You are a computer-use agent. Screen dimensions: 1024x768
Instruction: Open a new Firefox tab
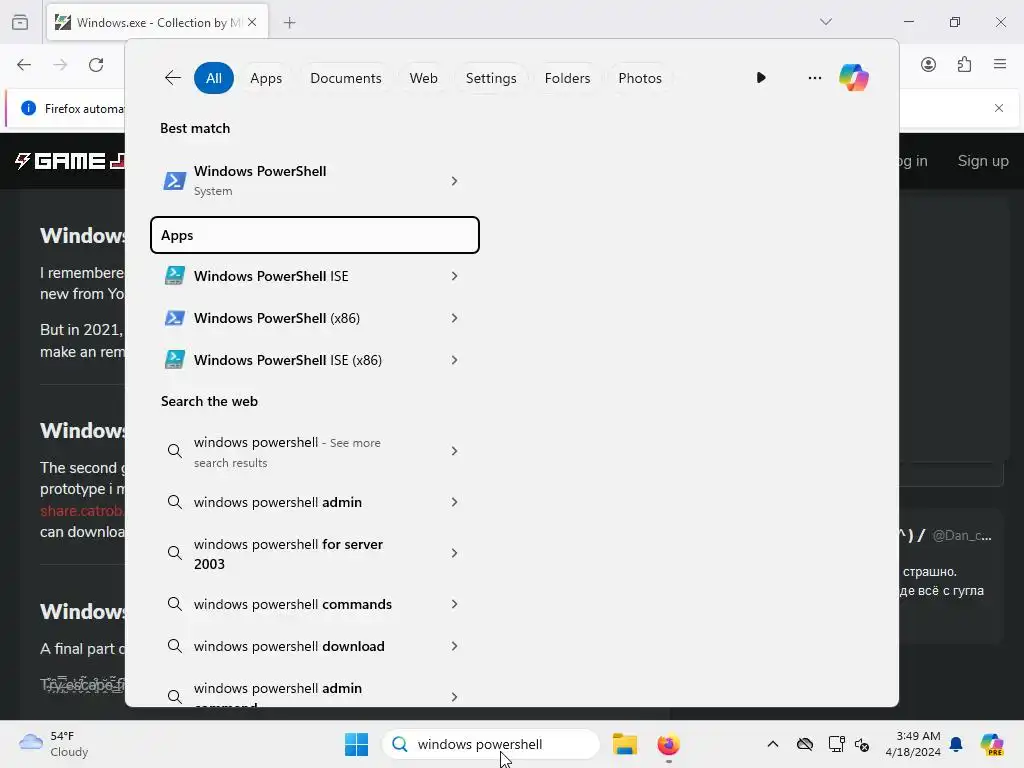tap(289, 23)
